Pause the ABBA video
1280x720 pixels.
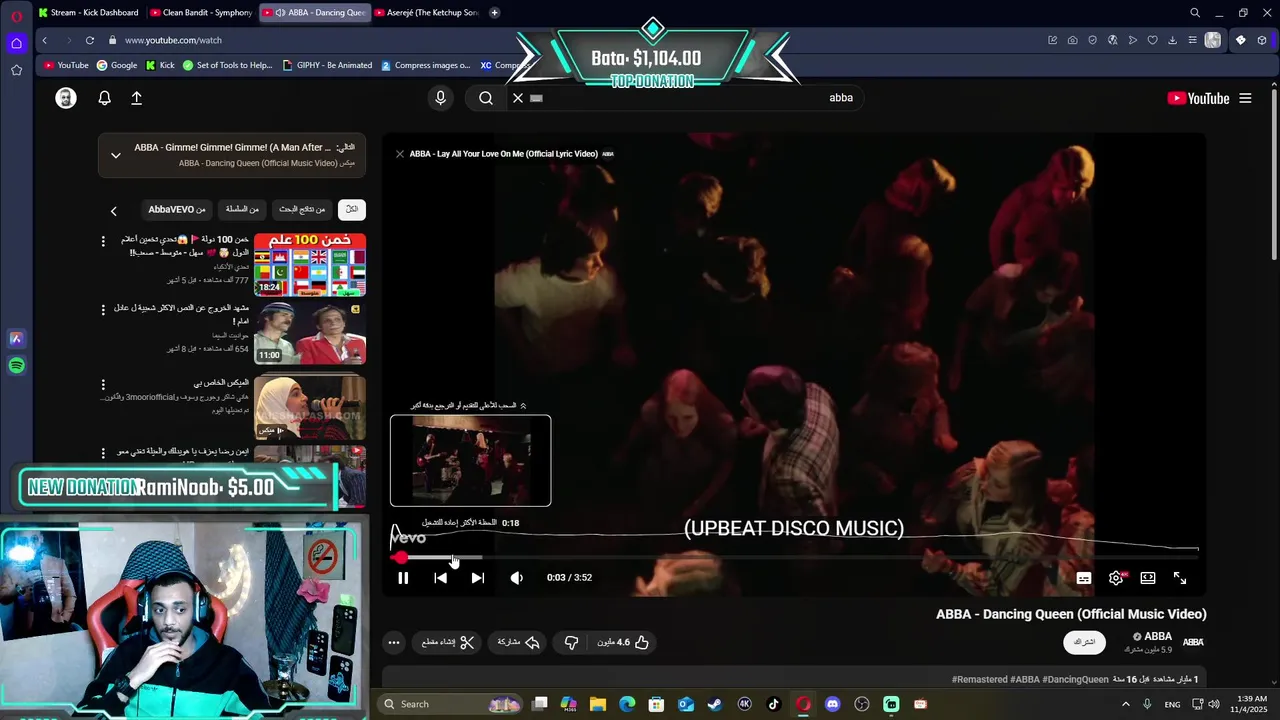tap(403, 578)
